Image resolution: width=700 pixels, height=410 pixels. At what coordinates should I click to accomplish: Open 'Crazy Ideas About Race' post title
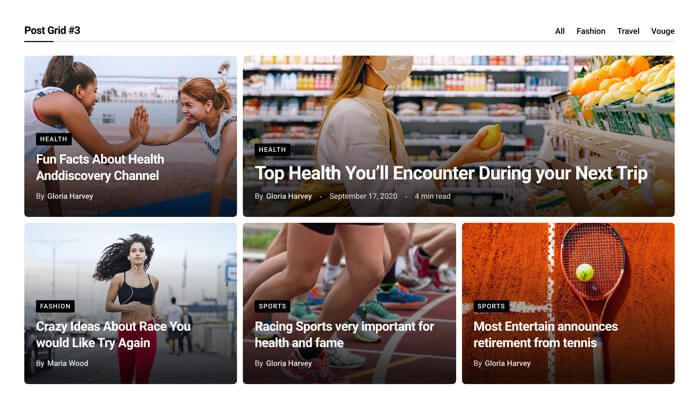pos(113,335)
